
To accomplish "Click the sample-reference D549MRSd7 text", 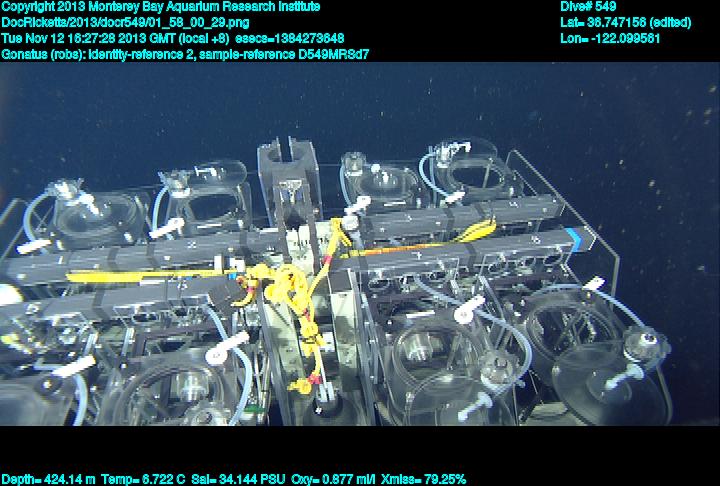I will (x=296, y=54).
